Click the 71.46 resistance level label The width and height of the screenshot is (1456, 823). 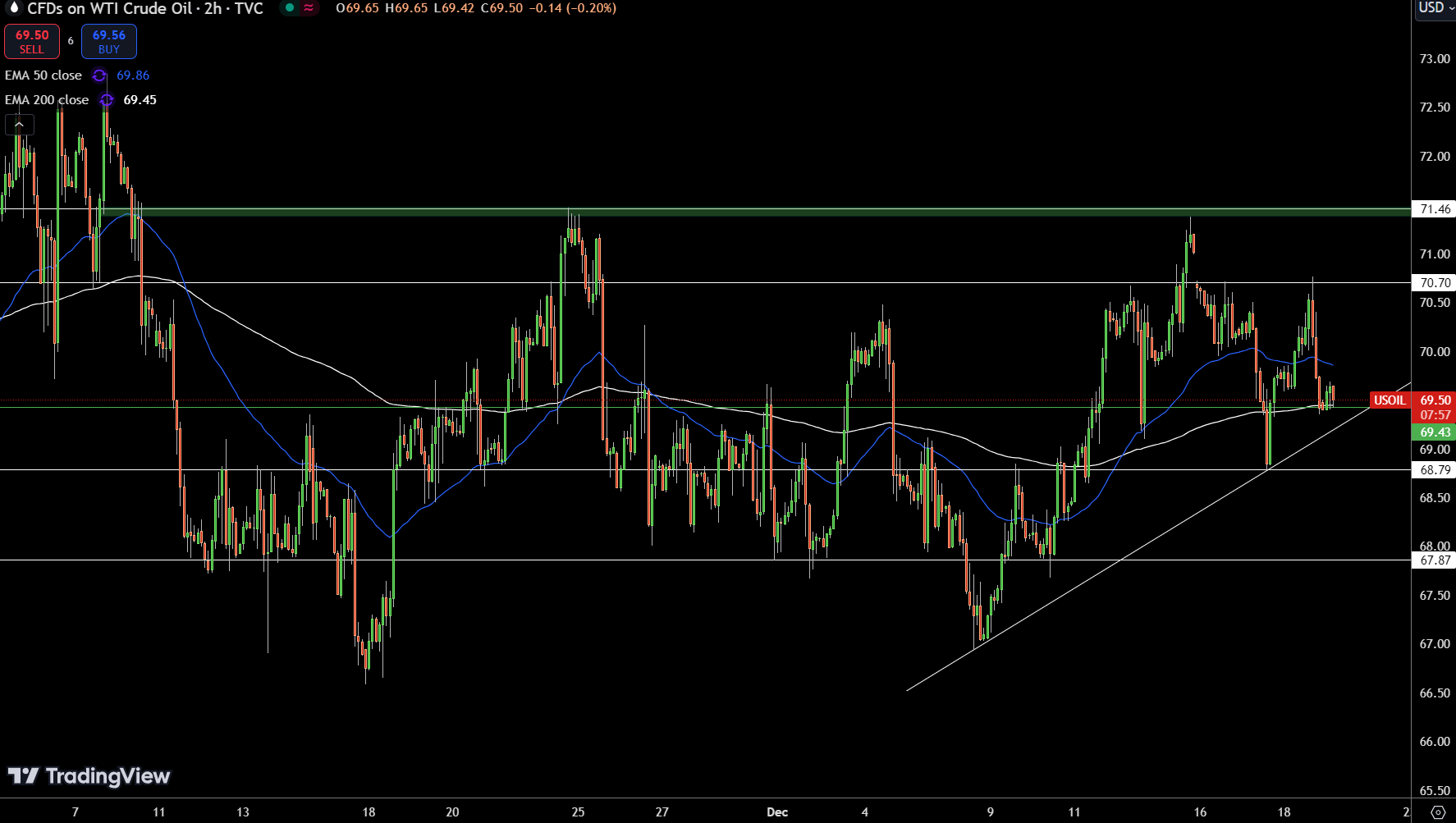(x=1435, y=209)
